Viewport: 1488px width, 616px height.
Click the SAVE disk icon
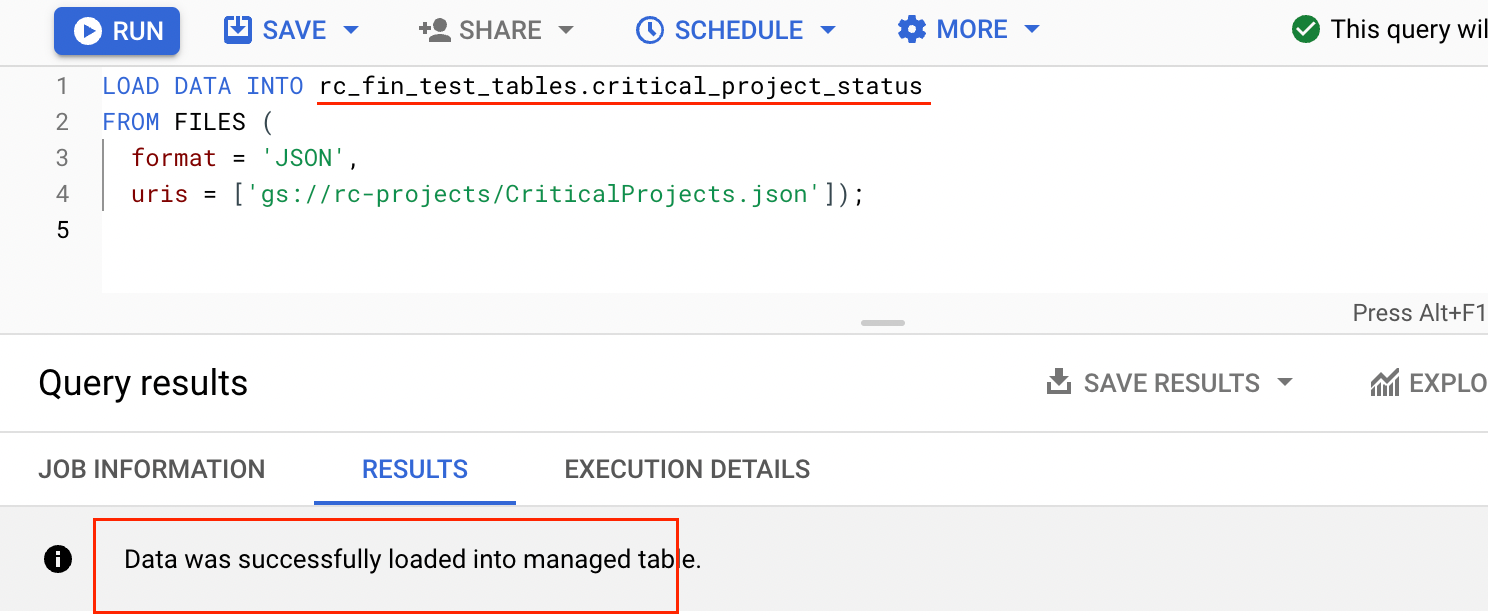coord(238,30)
